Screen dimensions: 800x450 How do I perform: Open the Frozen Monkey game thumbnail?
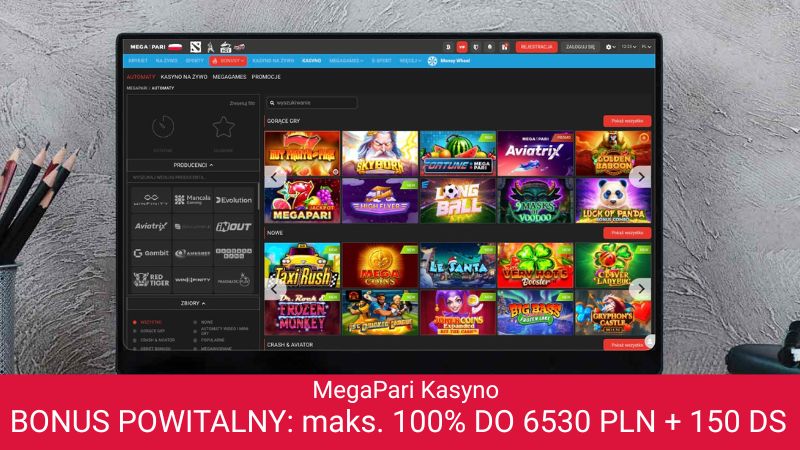tap(303, 312)
